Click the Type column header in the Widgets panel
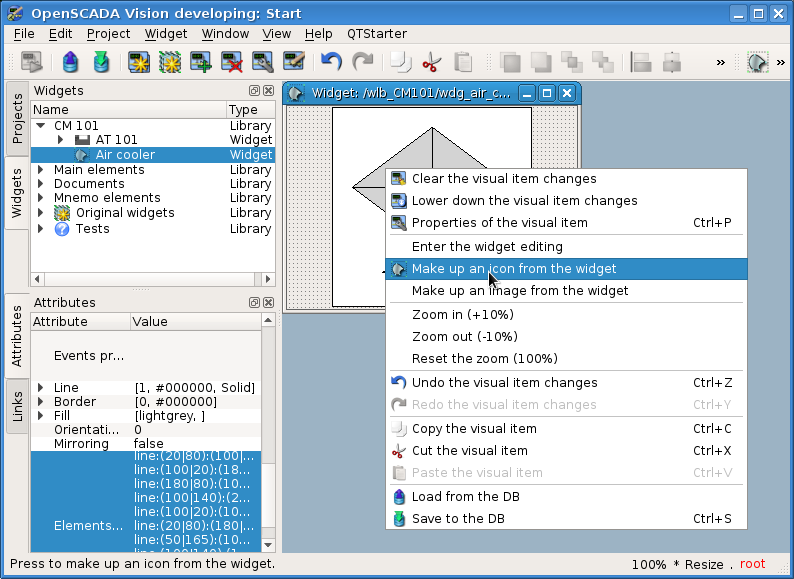794x579 pixels. pos(251,109)
